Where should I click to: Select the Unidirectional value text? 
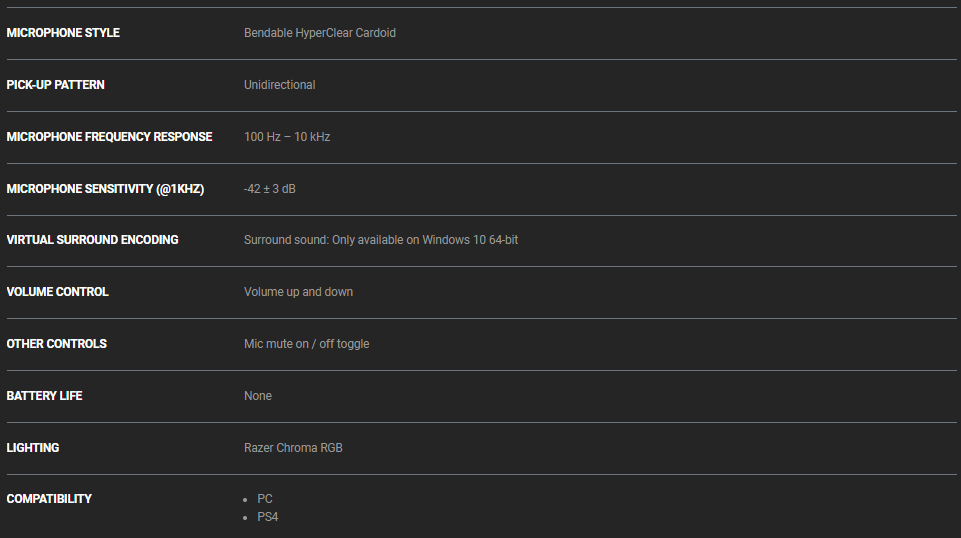pyautogui.click(x=280, y=85)
